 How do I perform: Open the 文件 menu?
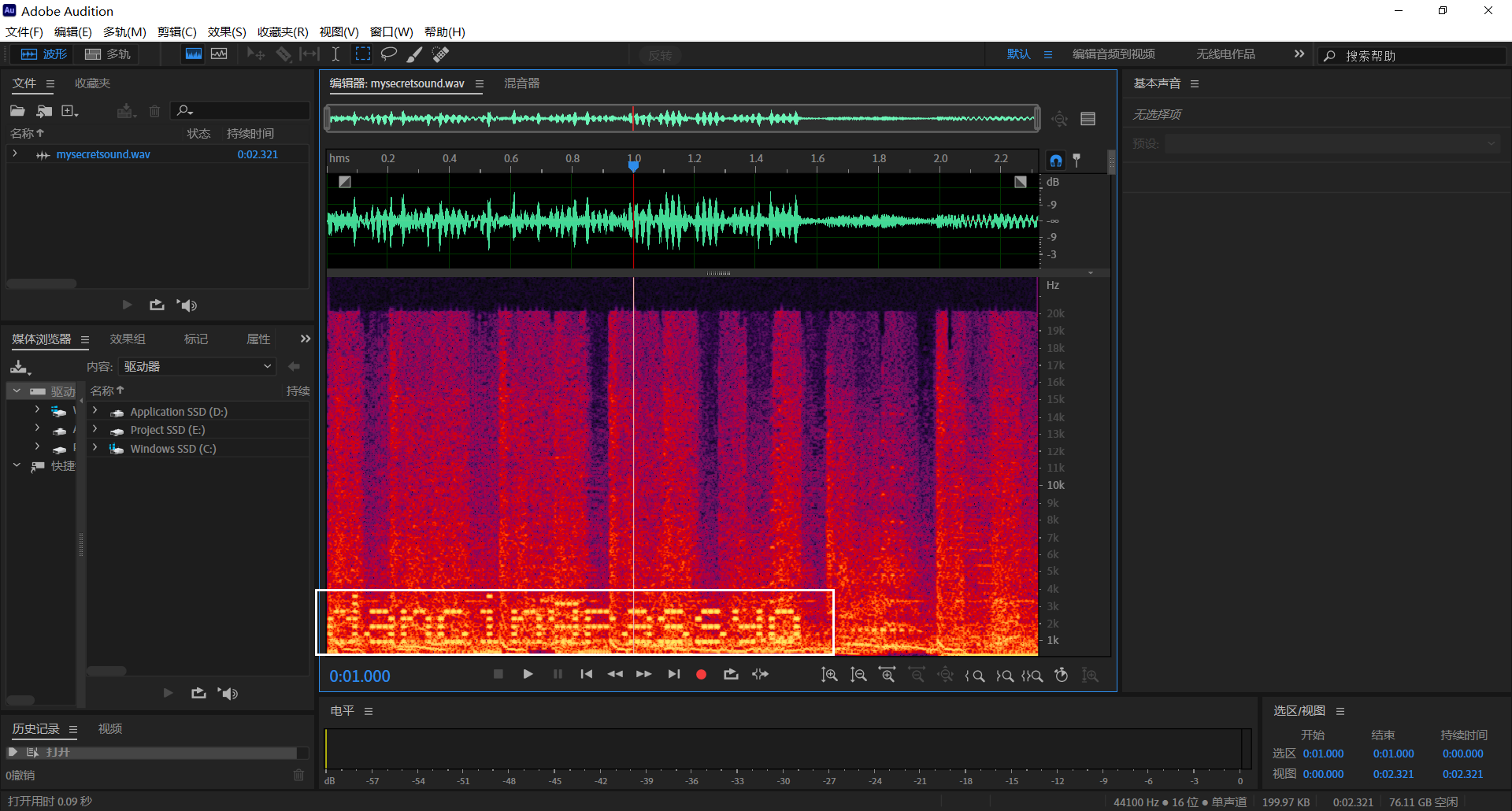pos(24,31)
